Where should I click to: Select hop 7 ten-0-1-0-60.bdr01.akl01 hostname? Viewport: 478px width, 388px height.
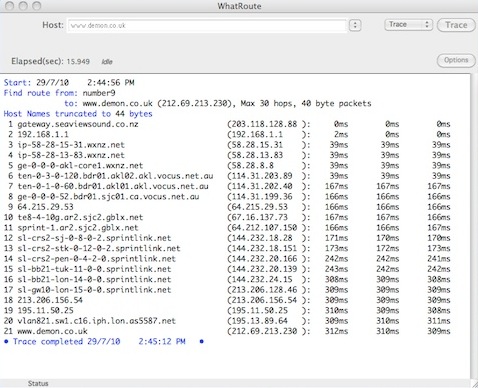(113, 186)
